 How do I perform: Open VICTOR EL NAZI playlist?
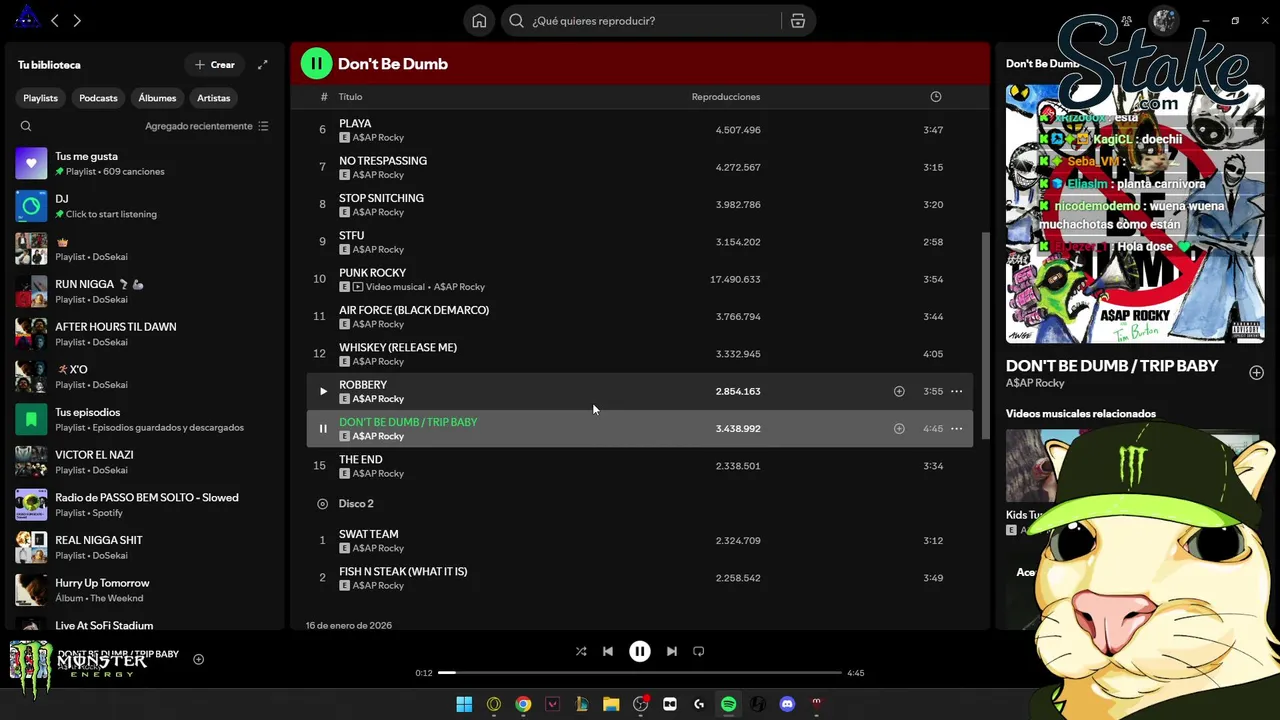[x=145, y=462]
